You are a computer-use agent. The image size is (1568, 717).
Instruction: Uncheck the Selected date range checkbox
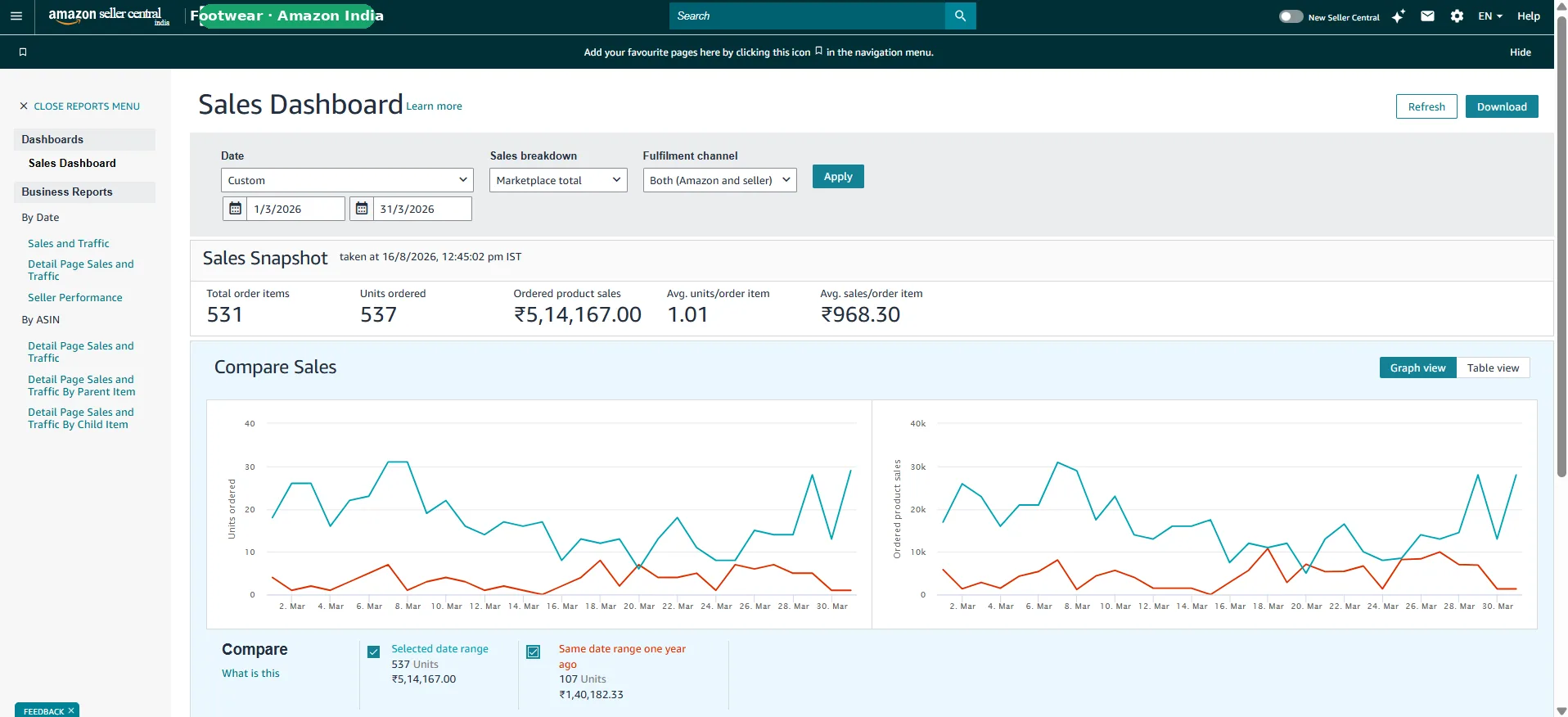[x=373, y=652]
